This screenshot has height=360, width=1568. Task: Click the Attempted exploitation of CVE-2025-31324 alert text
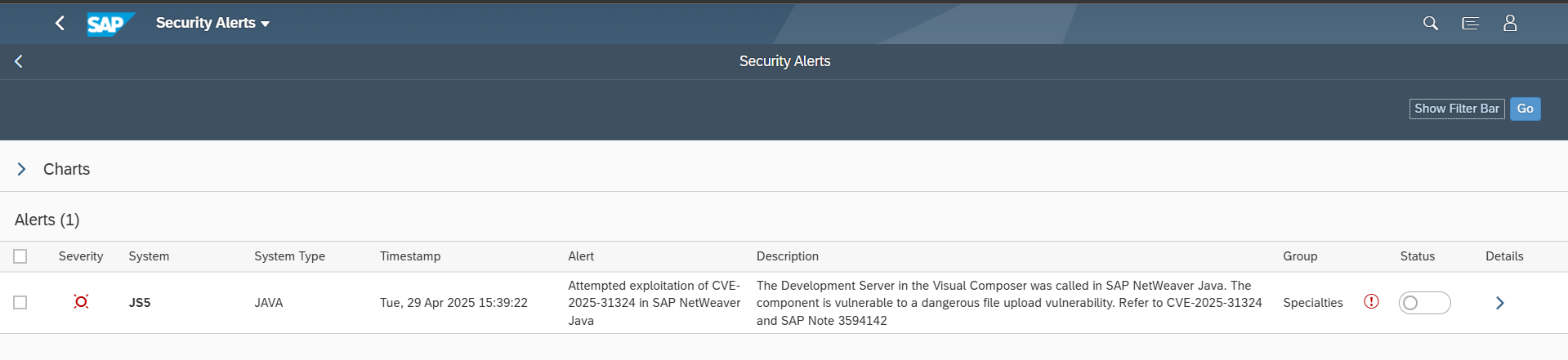click(x=654, y=303)
